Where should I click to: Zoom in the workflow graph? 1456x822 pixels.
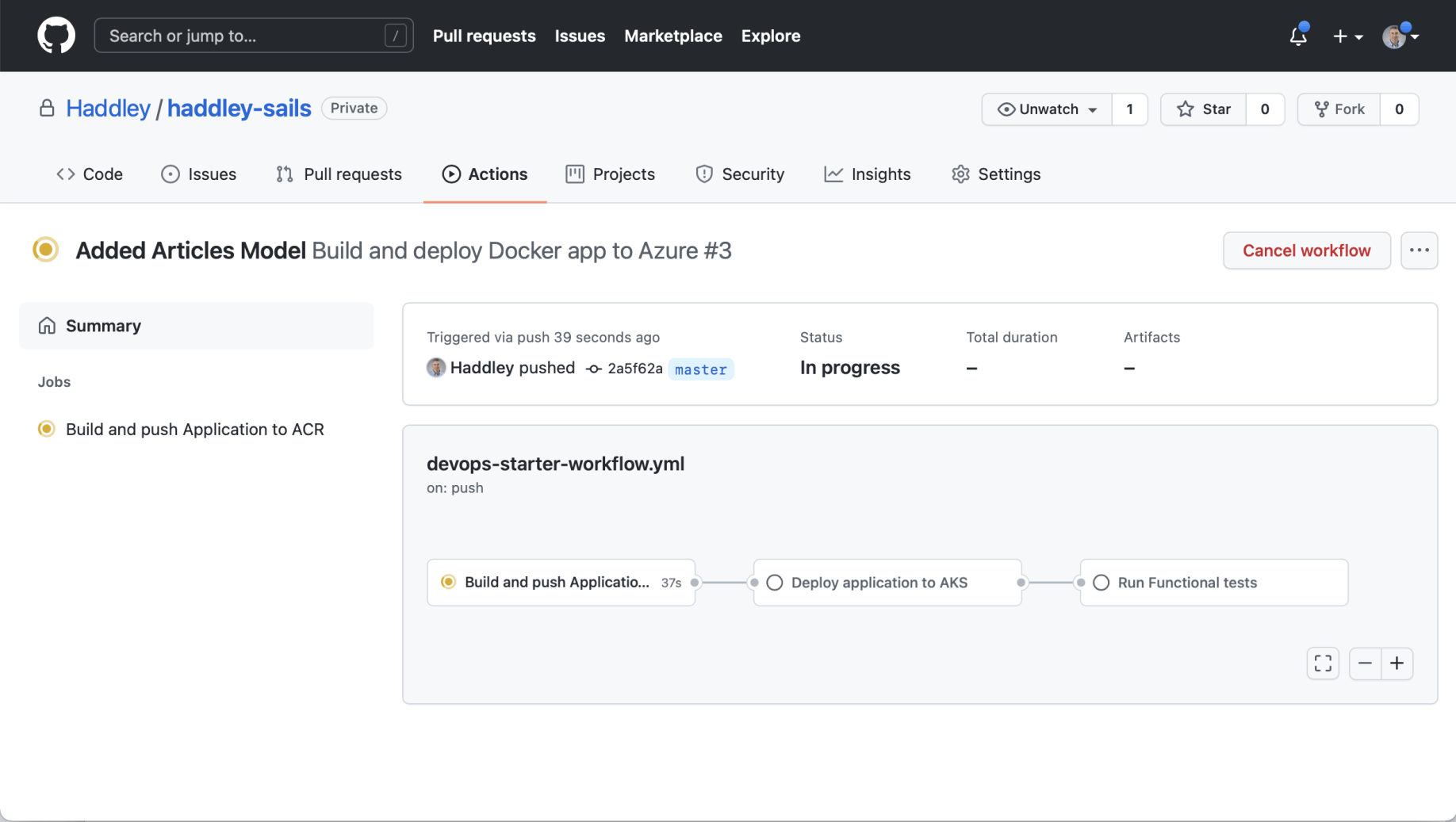[1397, 663]
